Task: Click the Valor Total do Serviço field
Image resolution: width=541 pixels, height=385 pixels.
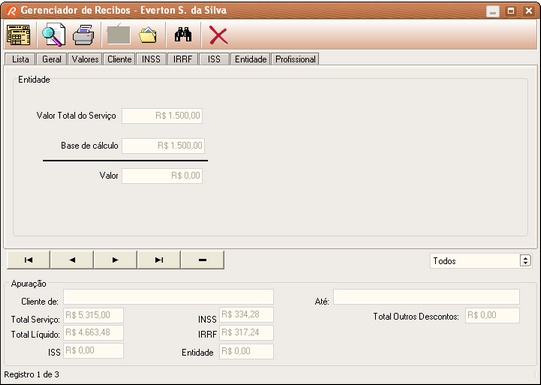Action: 162,116
